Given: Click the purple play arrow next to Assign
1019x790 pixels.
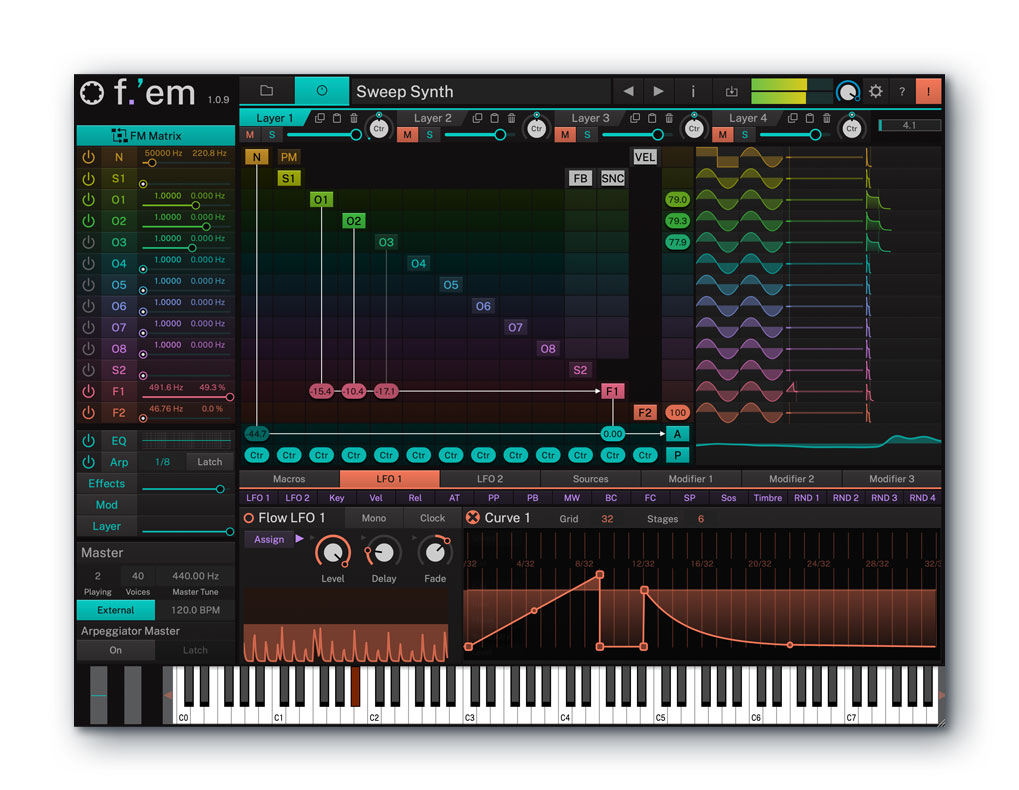Looking at the screenshot, I should pyautogui.click(x=300, y=539).
